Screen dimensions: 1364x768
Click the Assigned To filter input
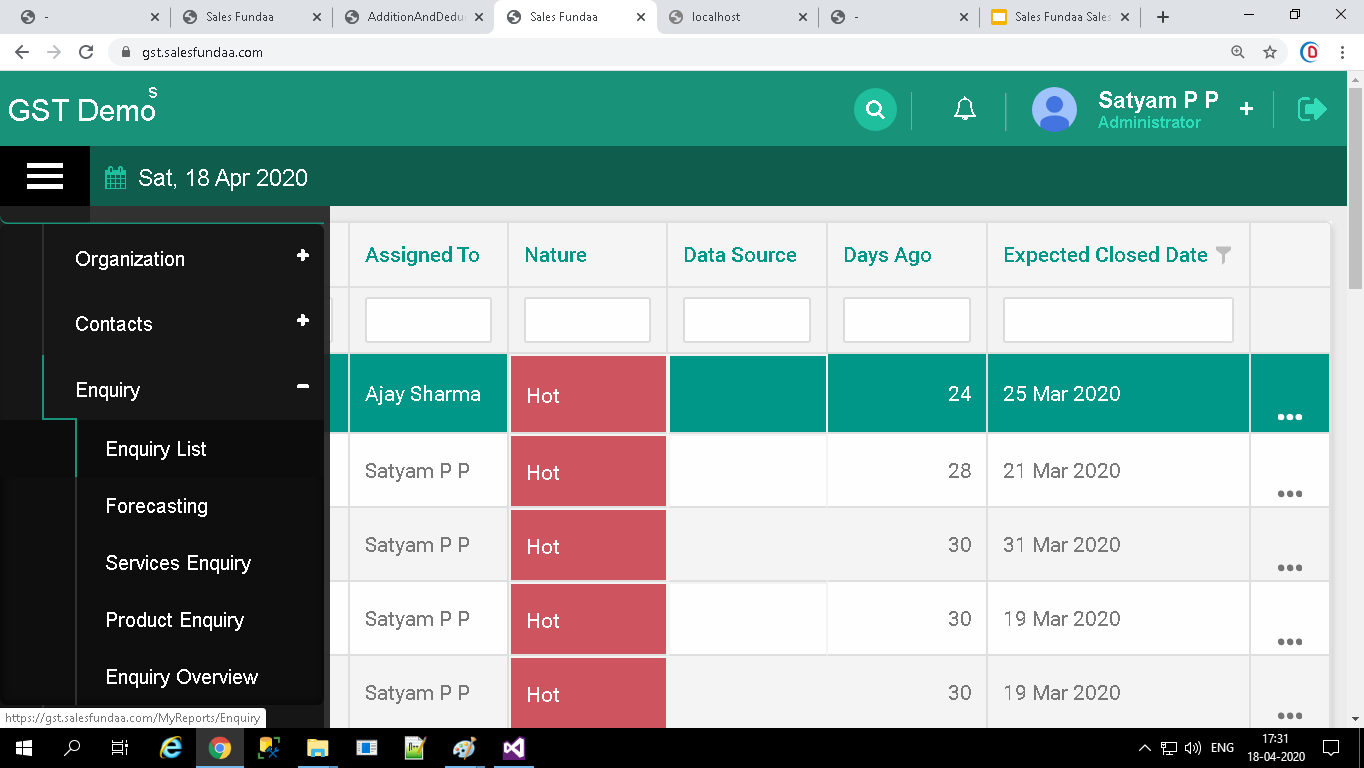(x=428, y=320)
